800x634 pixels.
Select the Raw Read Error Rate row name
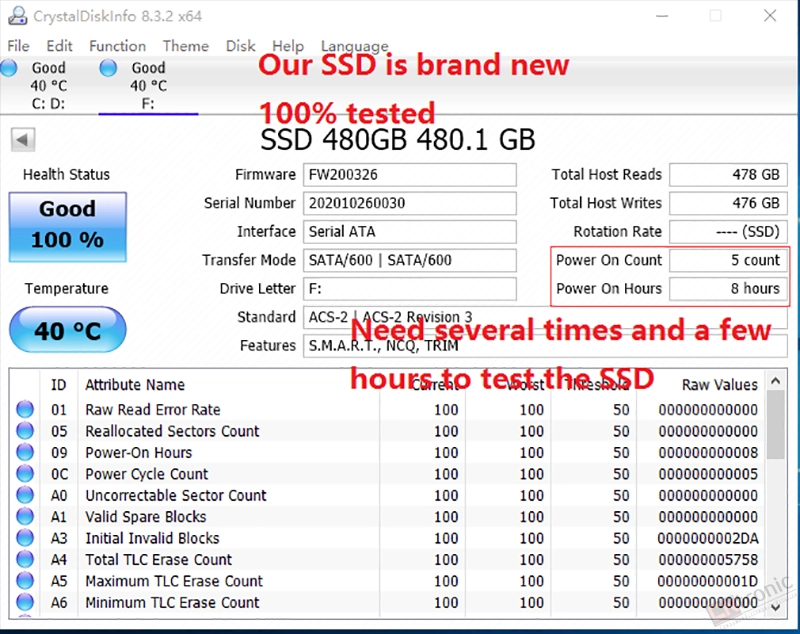click(x=153, y=410)
